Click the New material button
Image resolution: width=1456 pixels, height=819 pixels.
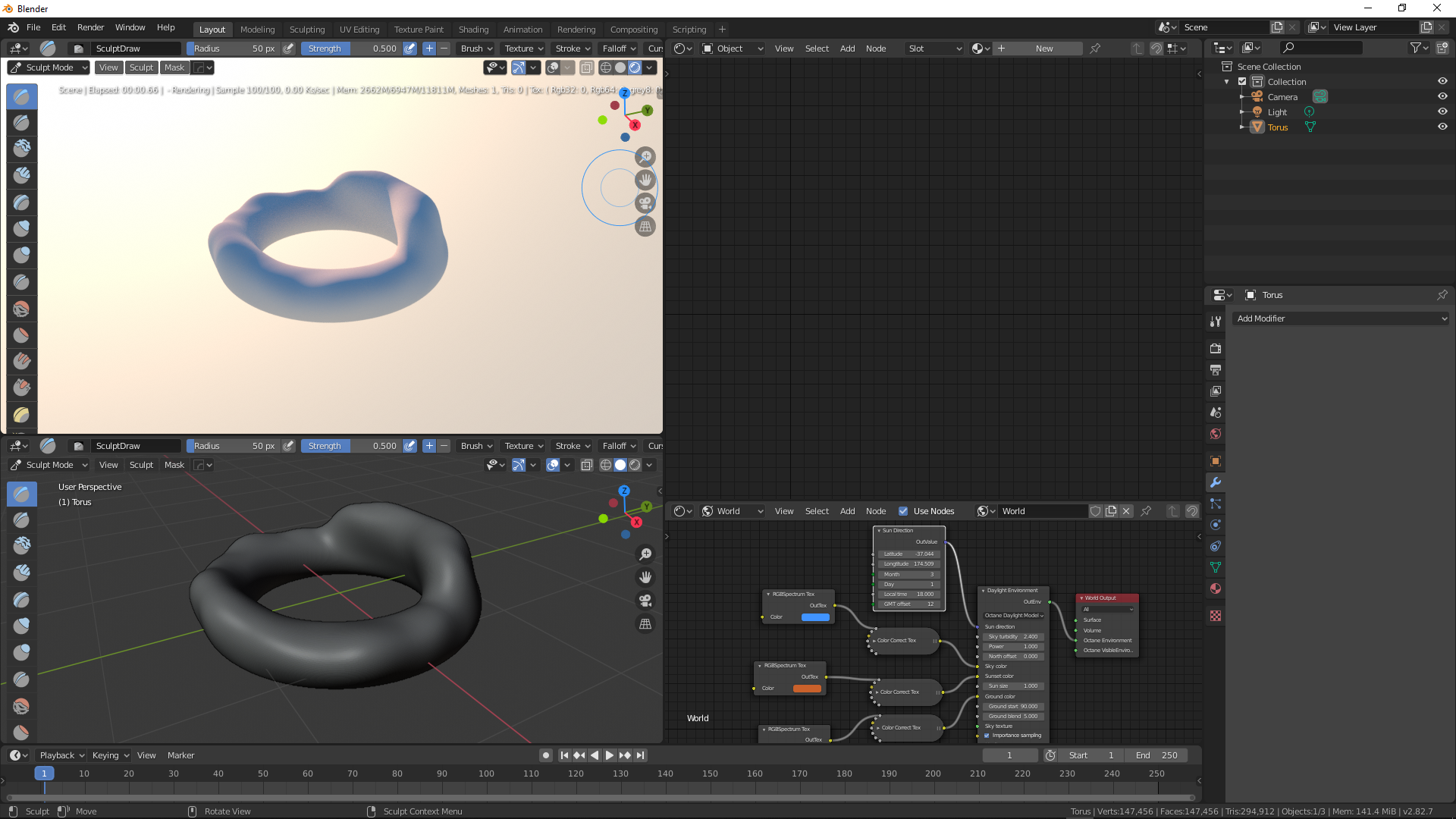tap(1043, 49)
